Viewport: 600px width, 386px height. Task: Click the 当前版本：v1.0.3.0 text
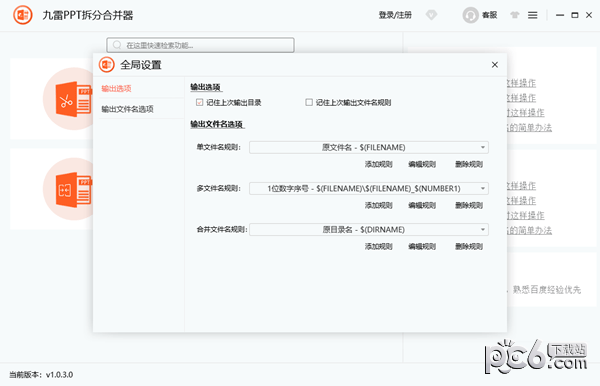point(41,375)
